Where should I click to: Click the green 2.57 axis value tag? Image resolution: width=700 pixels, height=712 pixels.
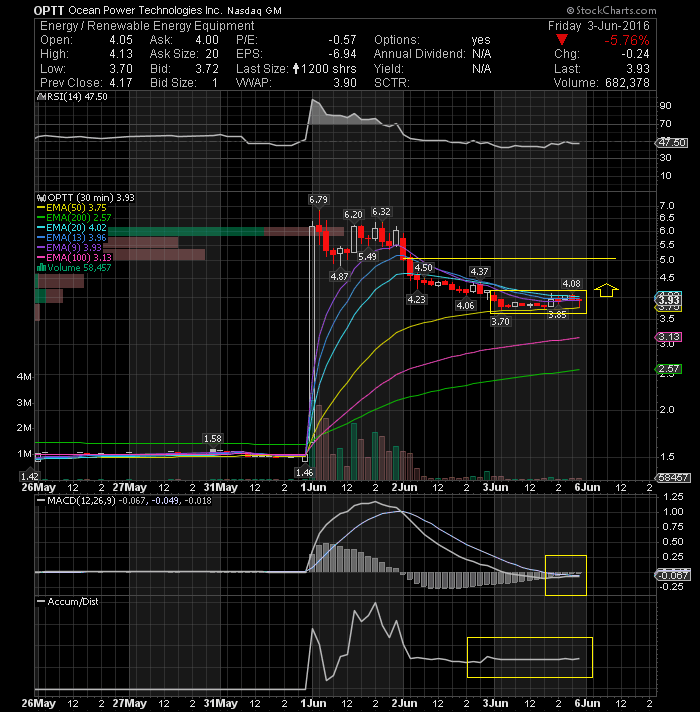[x=669, y=369]
